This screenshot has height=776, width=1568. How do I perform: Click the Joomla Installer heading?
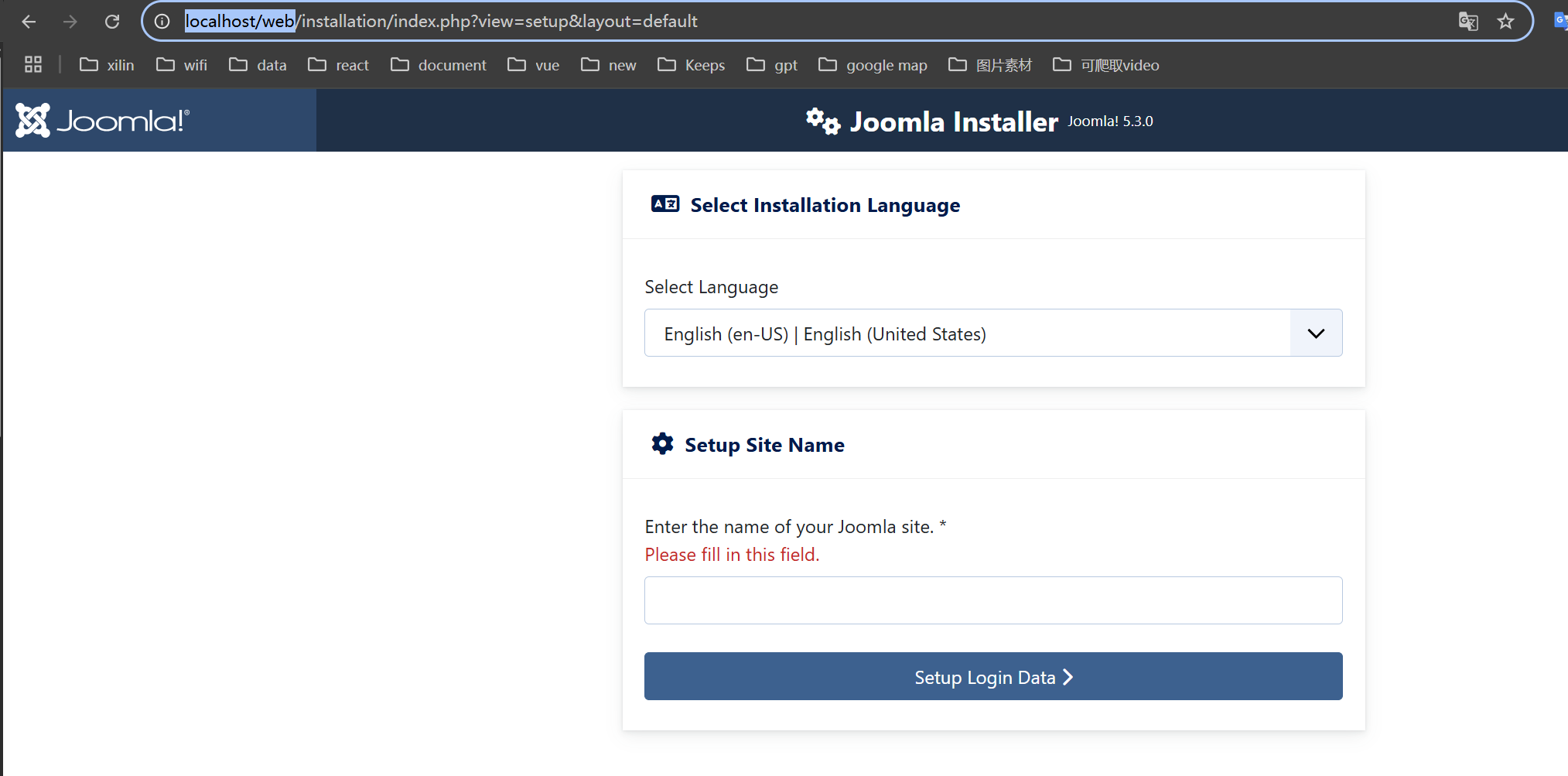(954, 122)
